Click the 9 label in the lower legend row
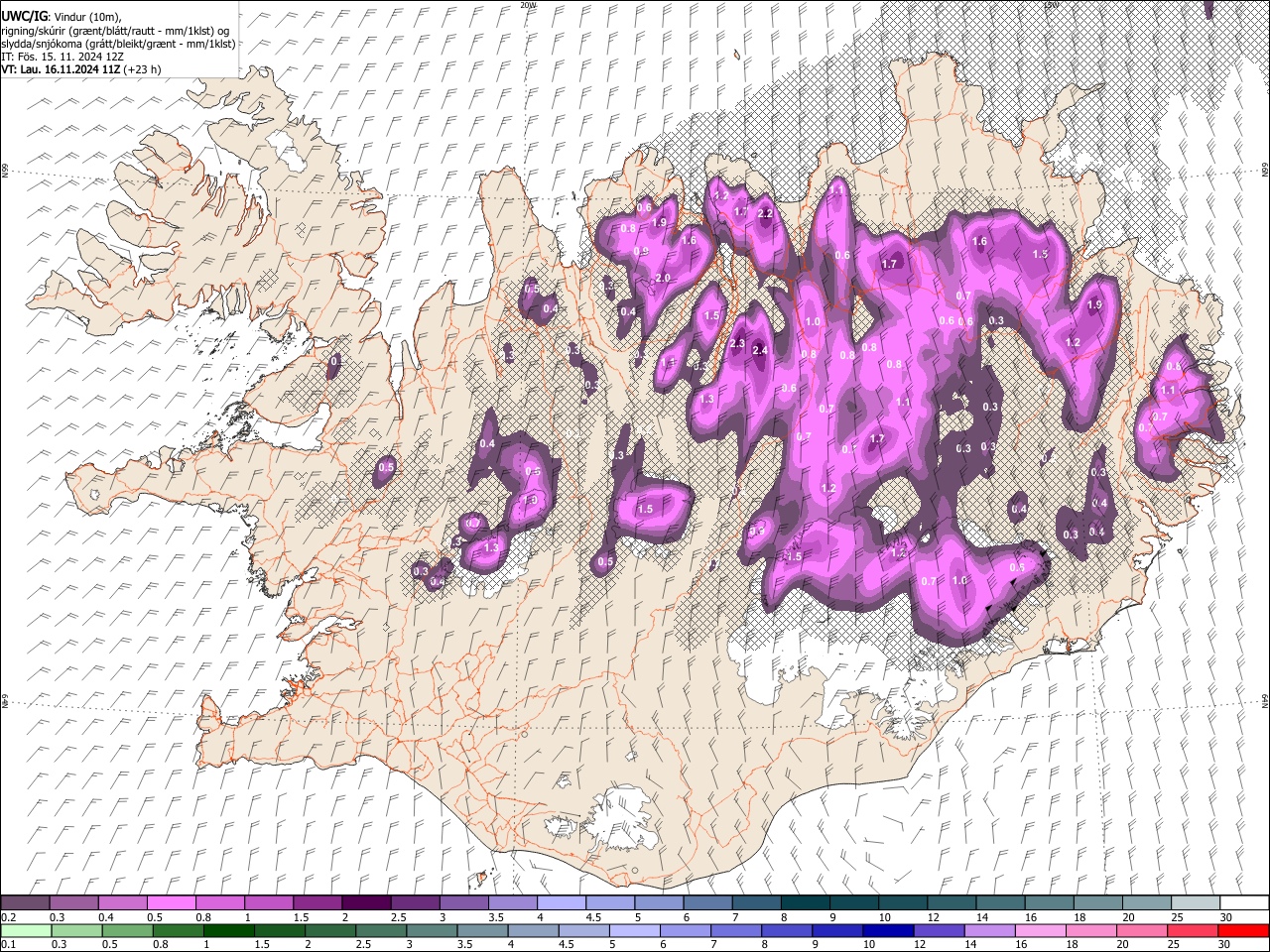 pyautogui.click(x=815, y=945)
